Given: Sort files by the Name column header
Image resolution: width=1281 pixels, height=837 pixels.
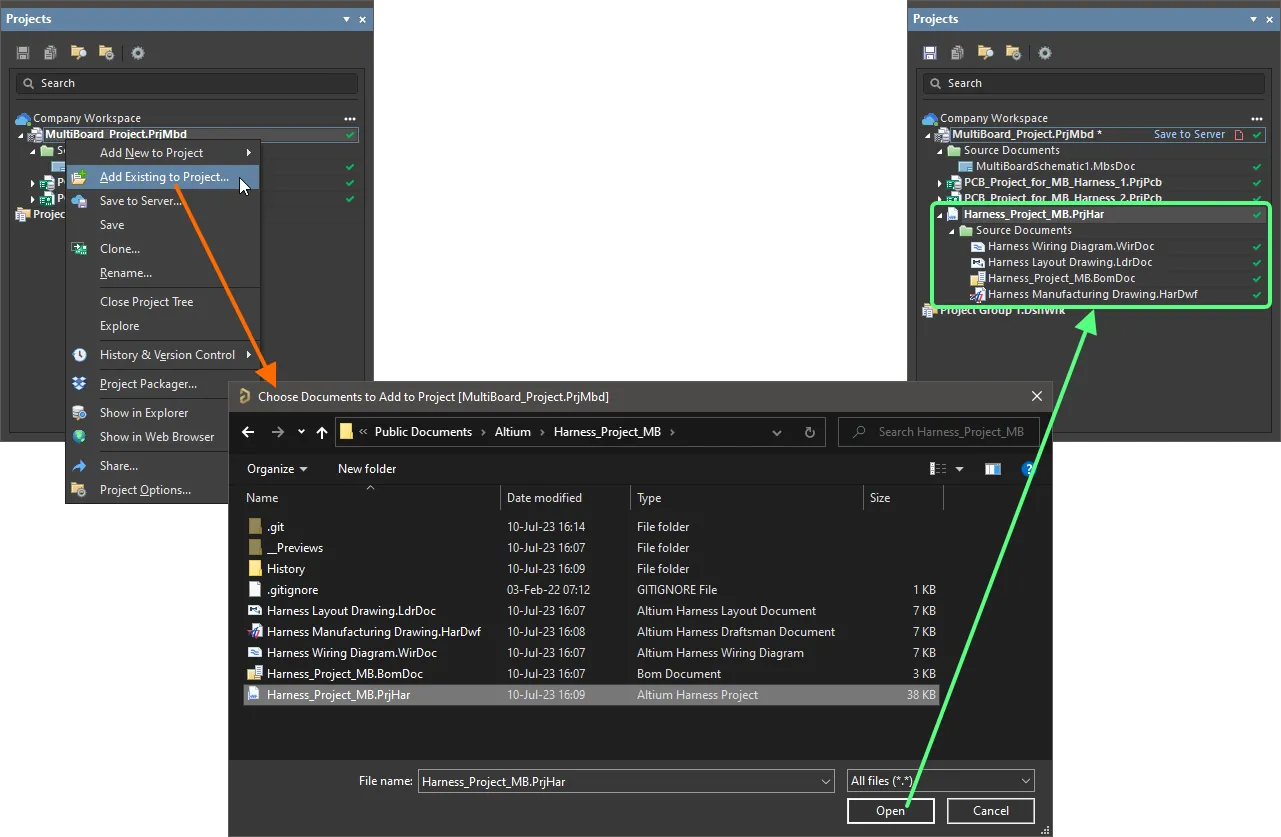Looking at the screenshot, I should coord(371,498).
